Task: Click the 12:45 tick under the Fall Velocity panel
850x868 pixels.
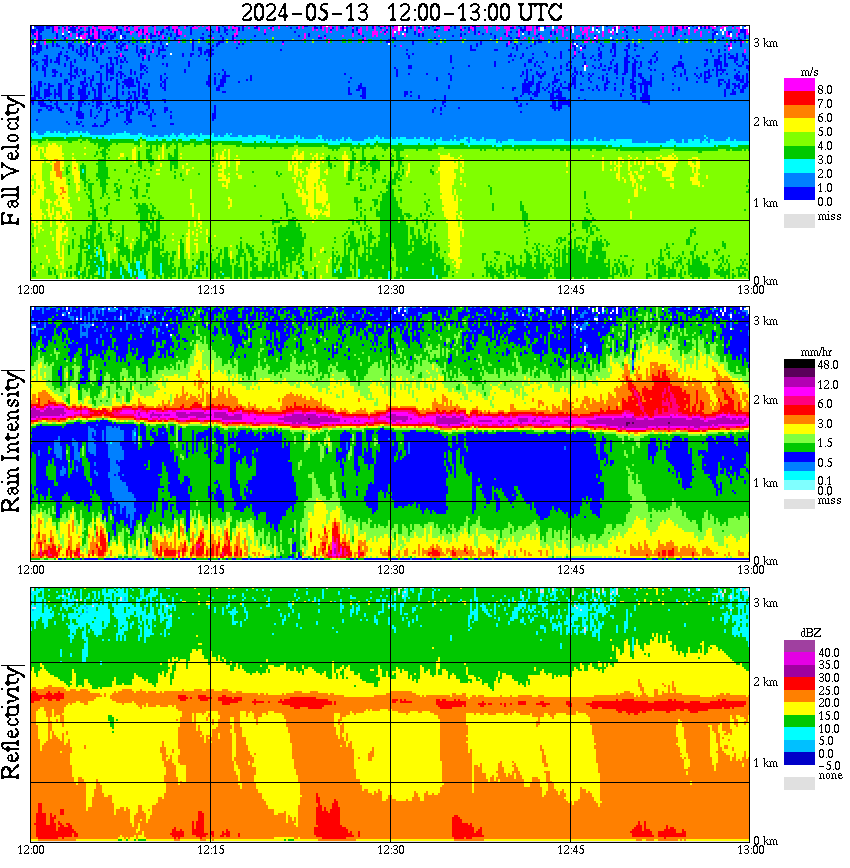Action: coord(571,290)
